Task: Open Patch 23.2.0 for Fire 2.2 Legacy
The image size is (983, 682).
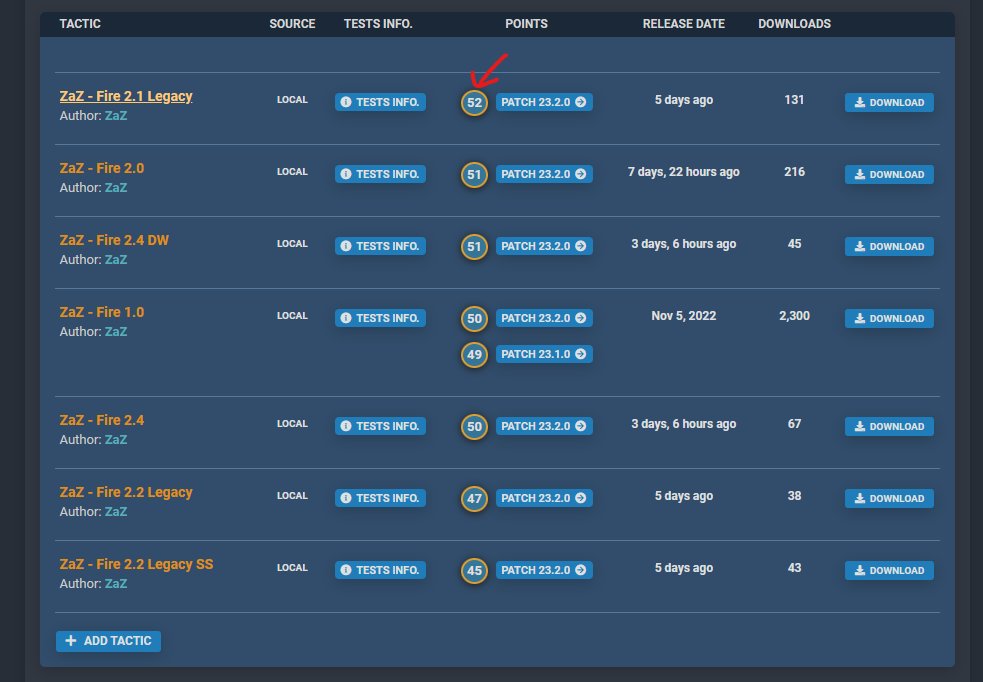Action: point(544,498)
